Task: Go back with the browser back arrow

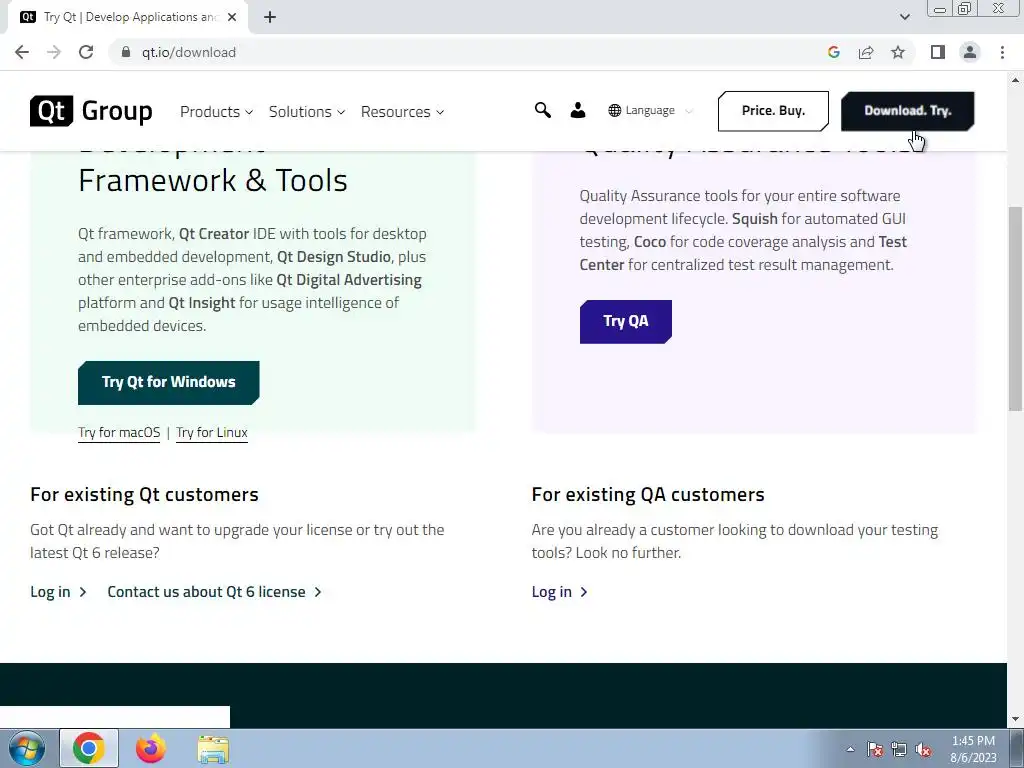Action: [x=22, y=52]
